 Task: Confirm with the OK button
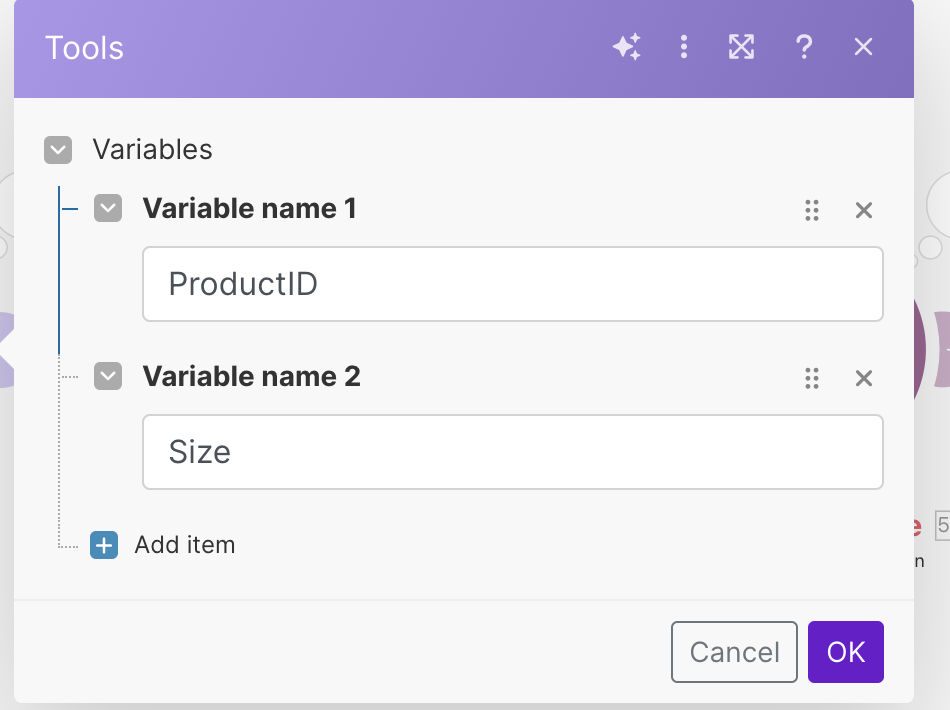click(845, 652)
